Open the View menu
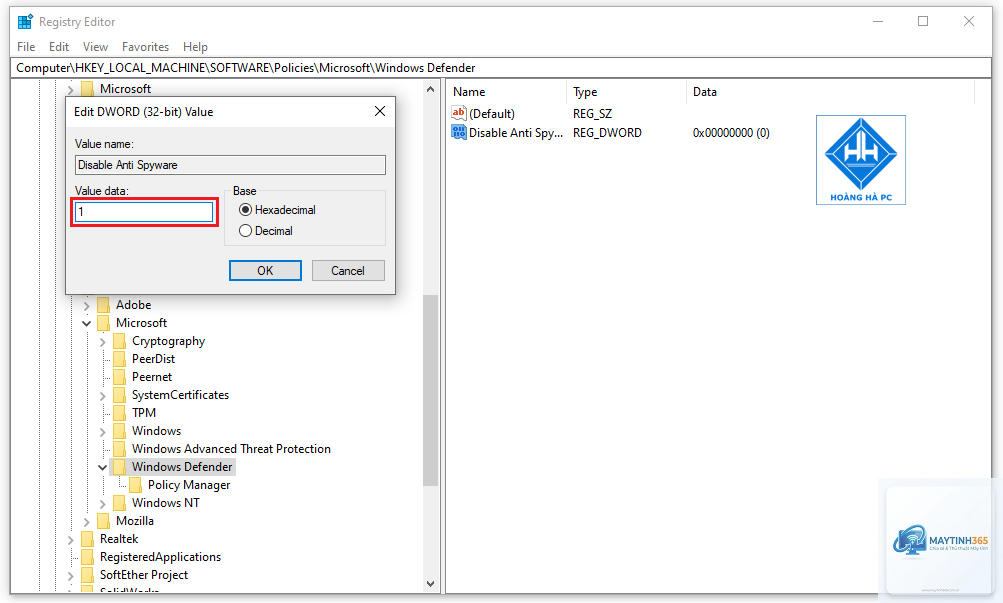1003x603 pixels. click(x=95, y=47)
